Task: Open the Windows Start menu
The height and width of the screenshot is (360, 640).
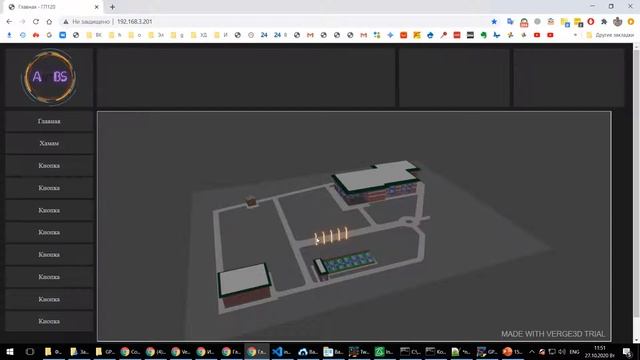Action: (10, 351)
